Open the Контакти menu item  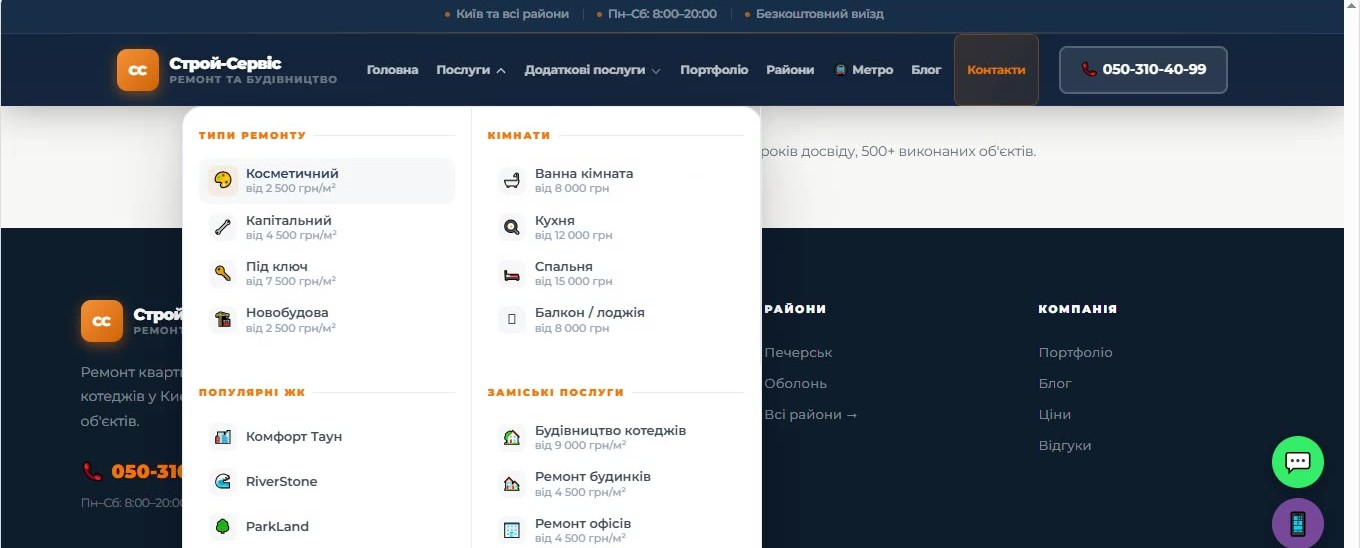(996, 70)
